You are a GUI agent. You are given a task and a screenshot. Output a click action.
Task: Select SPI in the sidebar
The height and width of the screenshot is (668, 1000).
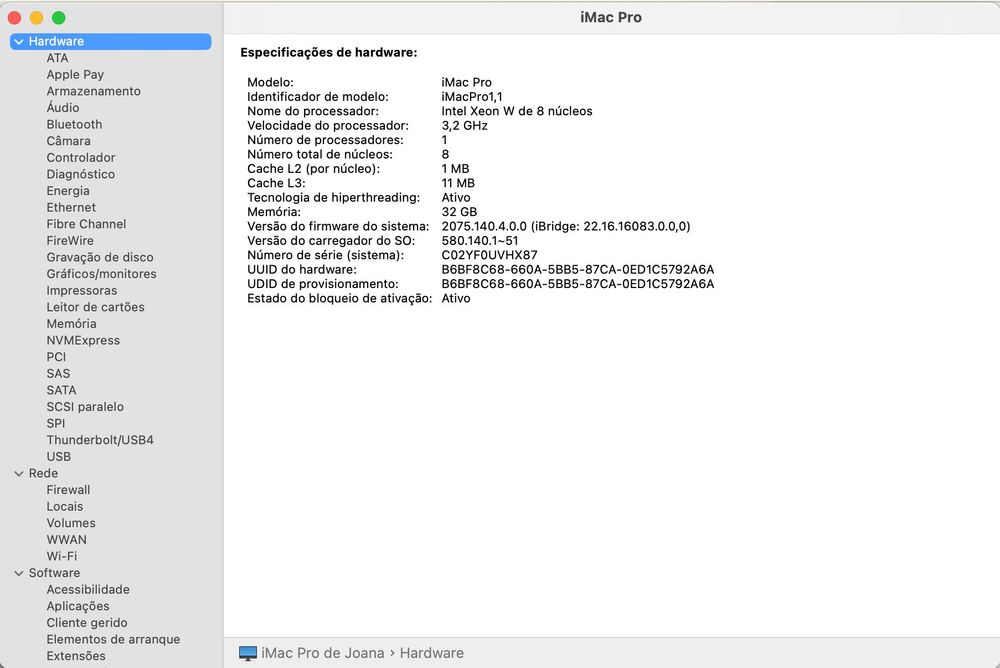click(x=55, y=423)
